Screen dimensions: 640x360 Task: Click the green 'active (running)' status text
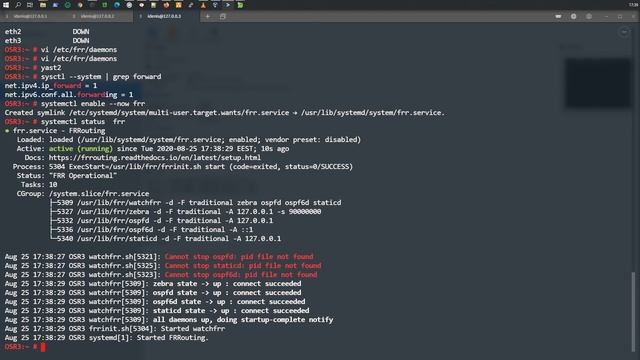coord(81,149)
